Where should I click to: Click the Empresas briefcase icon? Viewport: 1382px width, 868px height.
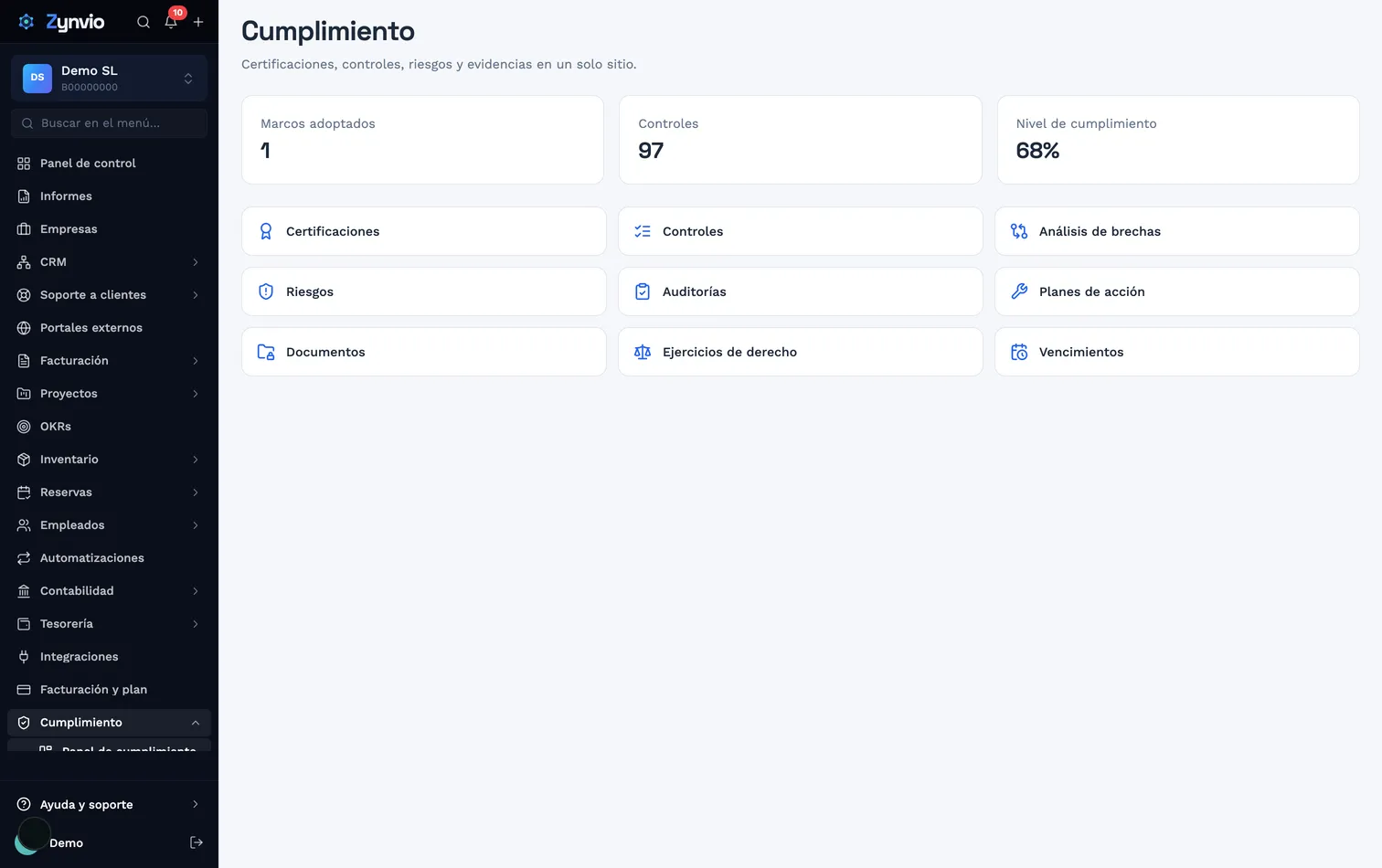[x=24, y=229]
